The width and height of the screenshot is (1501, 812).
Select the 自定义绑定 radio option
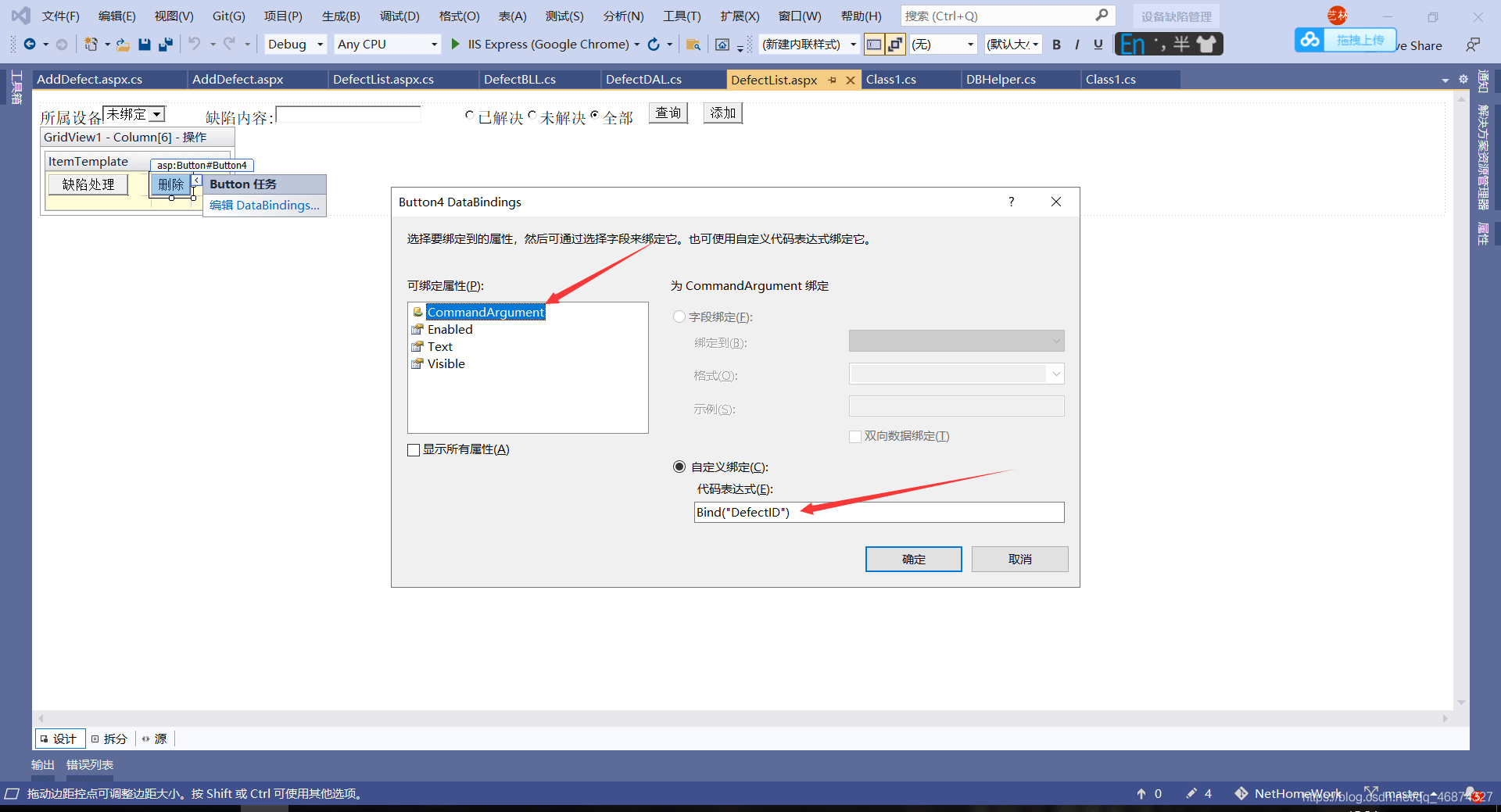pos(679,467)
